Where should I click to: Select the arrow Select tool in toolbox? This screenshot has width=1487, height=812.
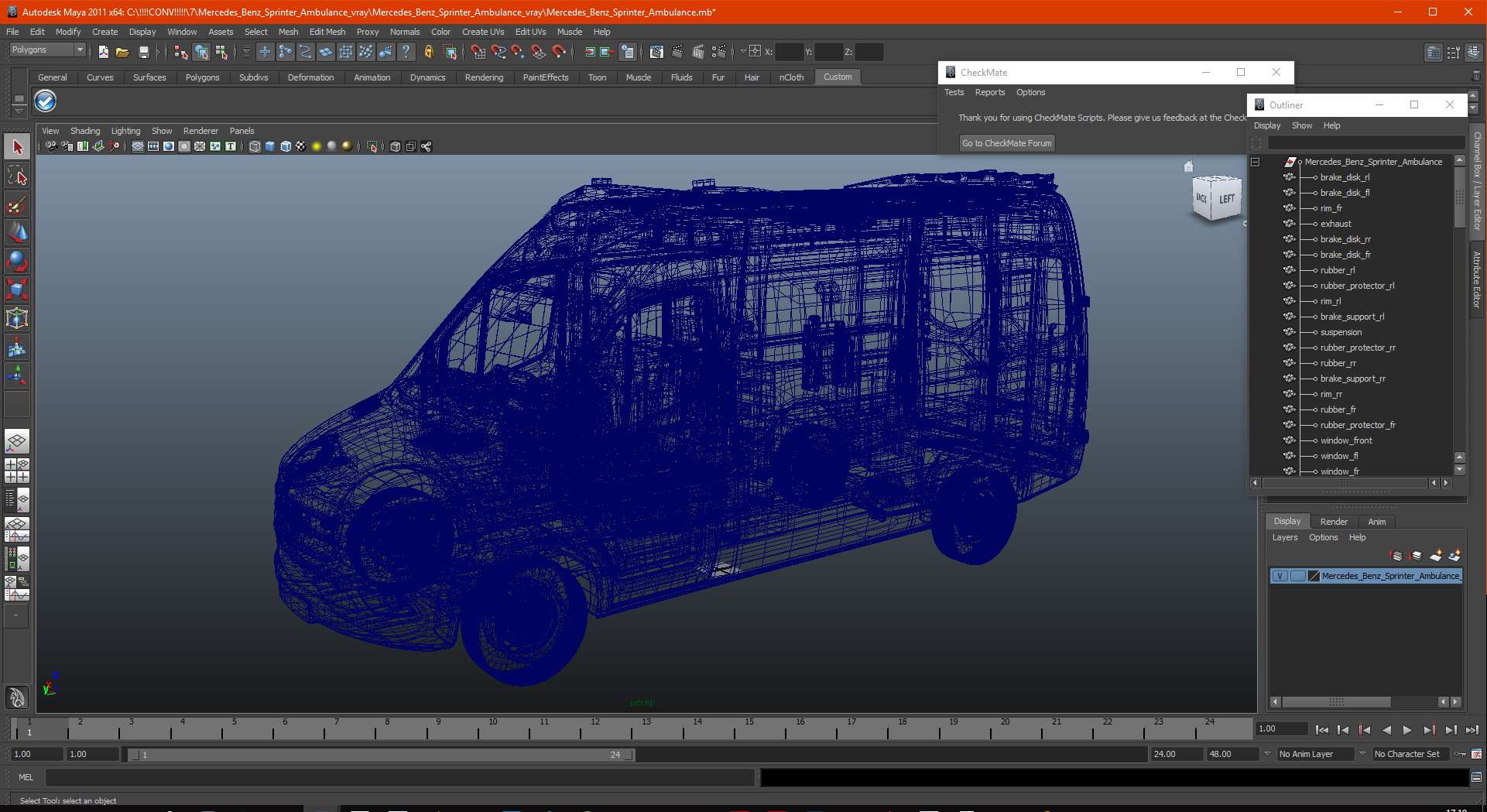point(17,147)
